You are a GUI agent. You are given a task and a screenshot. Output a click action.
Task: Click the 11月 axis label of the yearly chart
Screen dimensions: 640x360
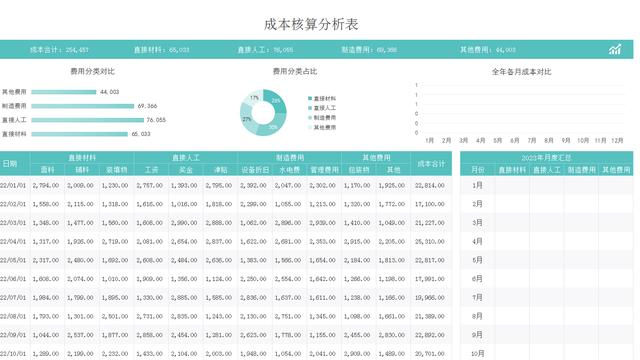tap(600, 140)
